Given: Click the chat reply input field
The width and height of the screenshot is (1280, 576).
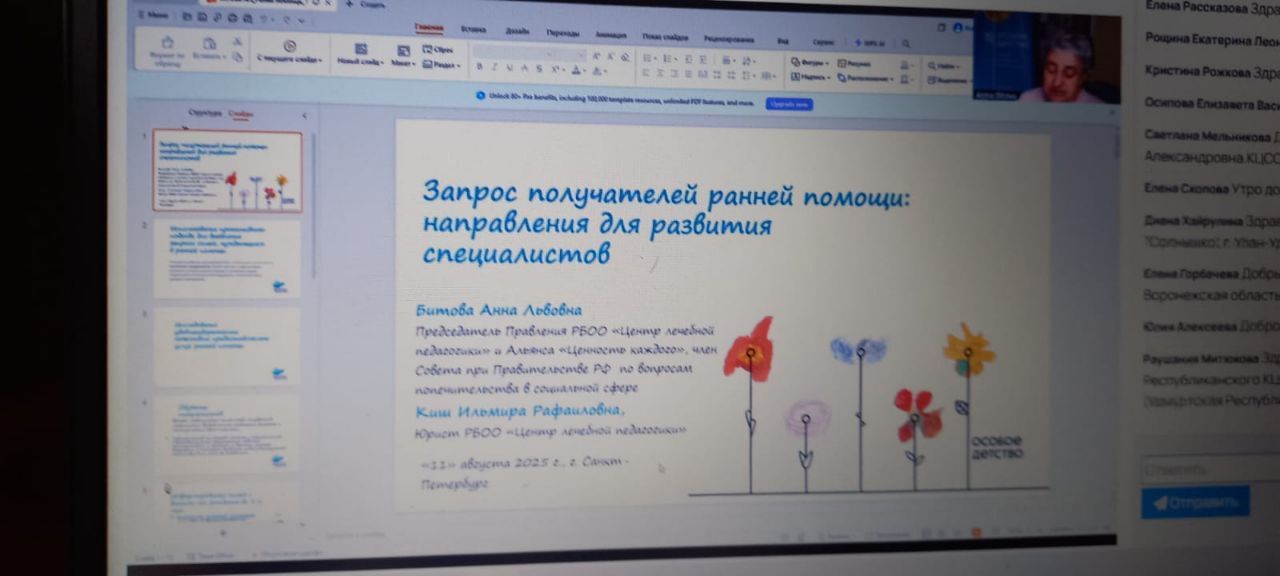Looking at the screenshot, I should point(1211,468).
